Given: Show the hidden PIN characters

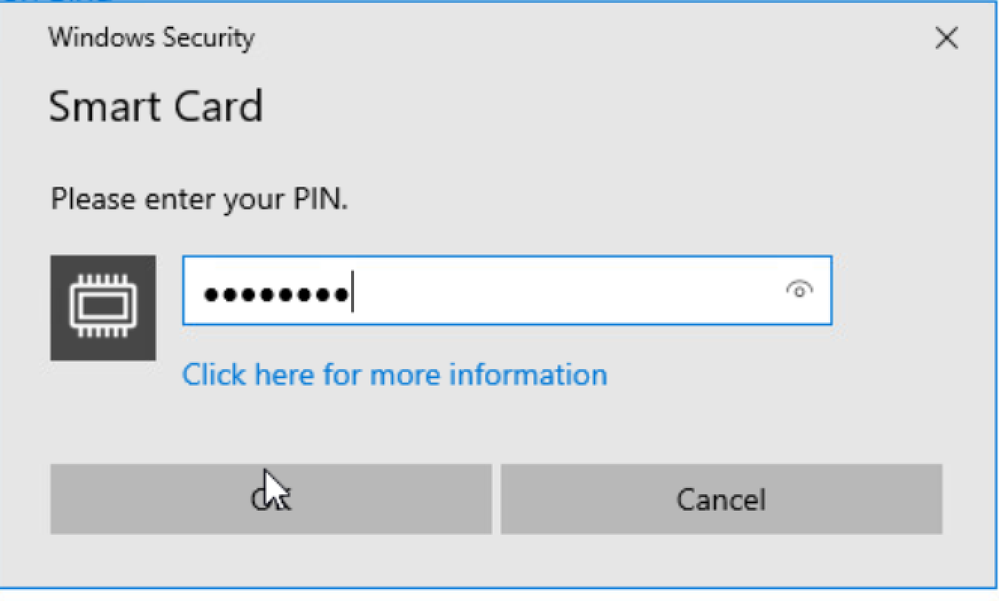Looking at the screenshot, I should coord(799,290).
